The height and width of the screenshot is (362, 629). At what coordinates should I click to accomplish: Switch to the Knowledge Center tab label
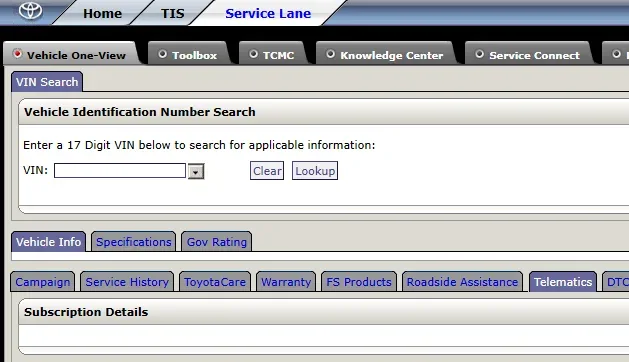tap(392, 55)
